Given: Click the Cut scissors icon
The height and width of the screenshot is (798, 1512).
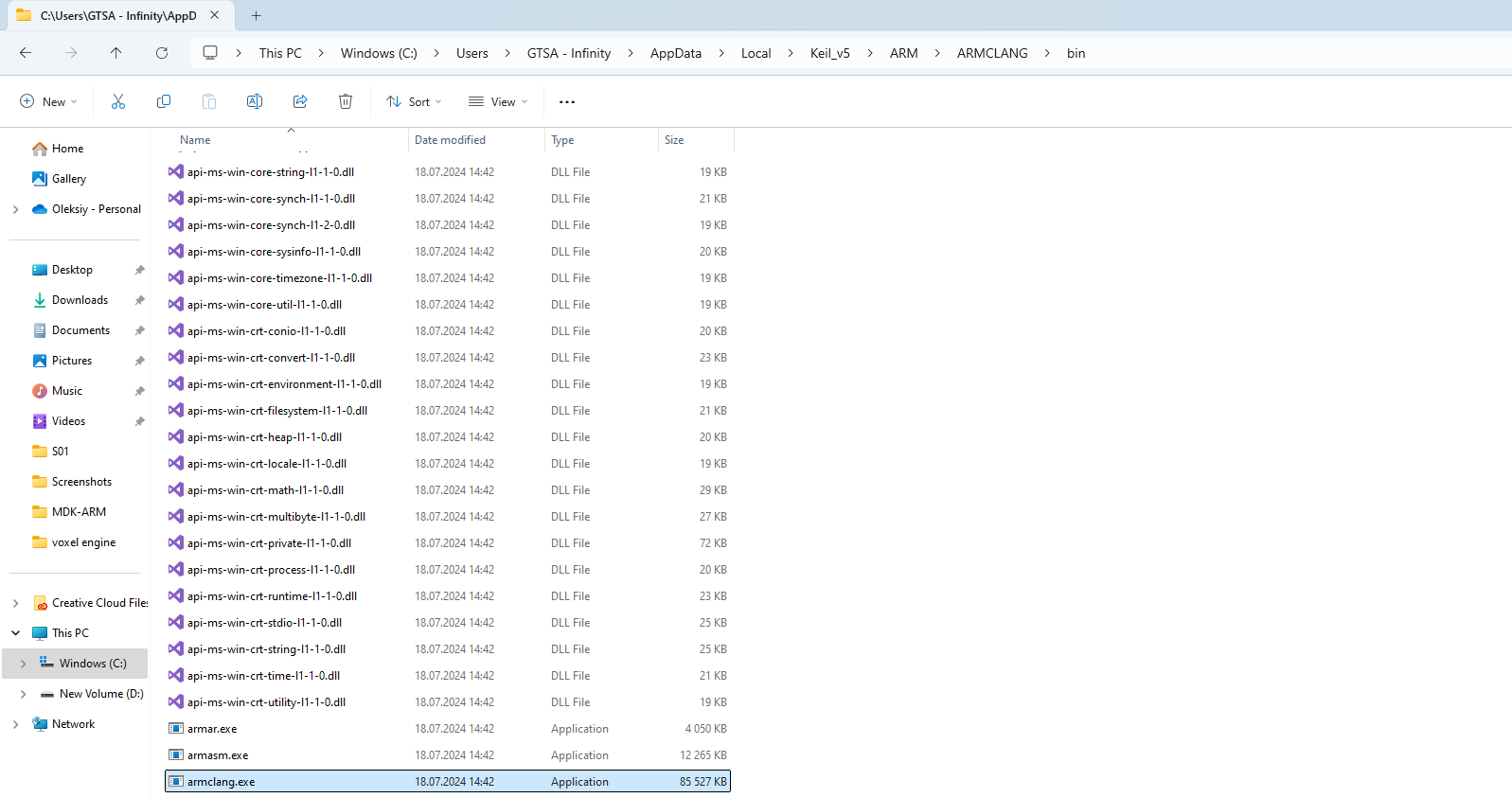Looking at the screenshot, I should pyautogui.click(x=118, y=101).
